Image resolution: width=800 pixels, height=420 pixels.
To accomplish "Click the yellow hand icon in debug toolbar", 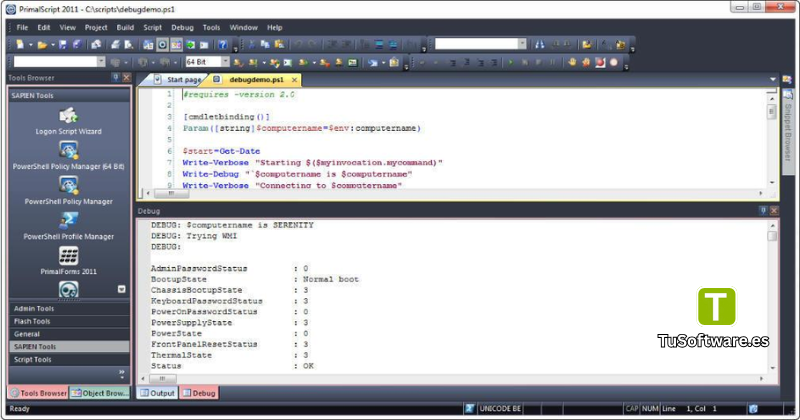I will click(x=572, y=62).
